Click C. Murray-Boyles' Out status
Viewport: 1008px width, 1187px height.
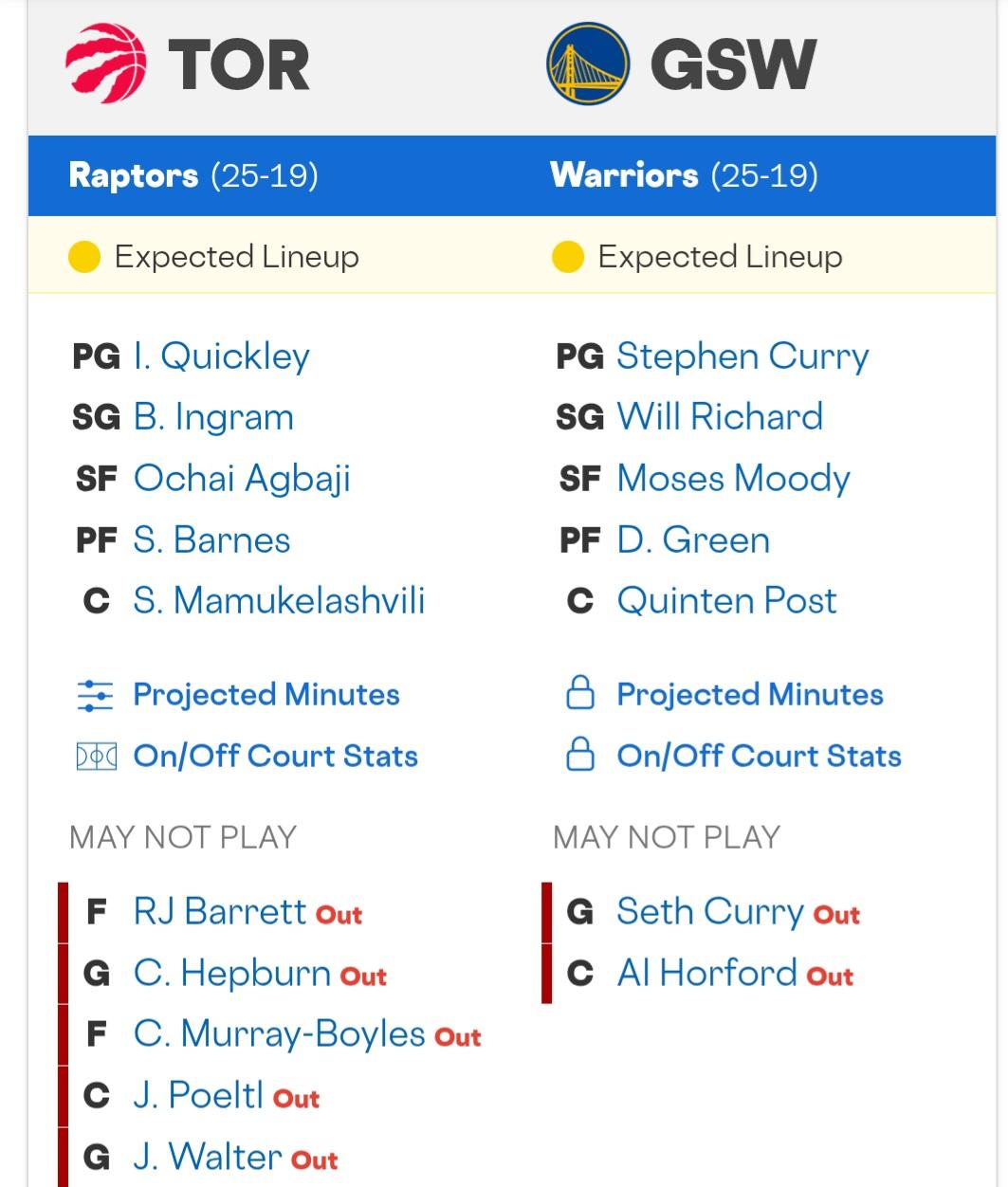(x=458, y=1037)
